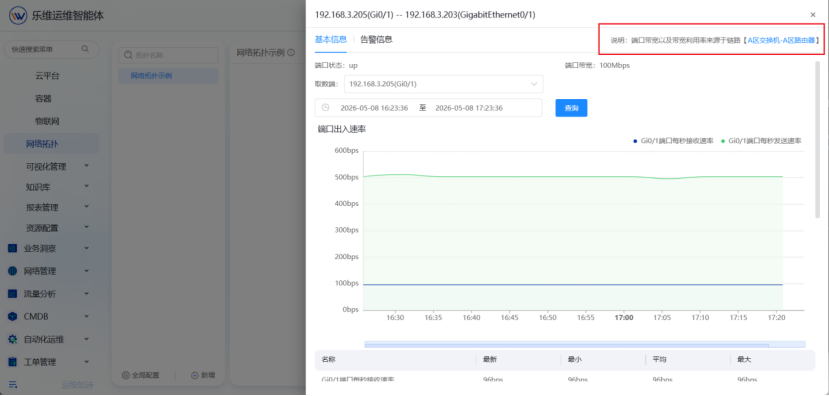Click the detail panel vertical scrollbar
The height and width of the screenshot is (396, 829).
[x=817, y=140]
